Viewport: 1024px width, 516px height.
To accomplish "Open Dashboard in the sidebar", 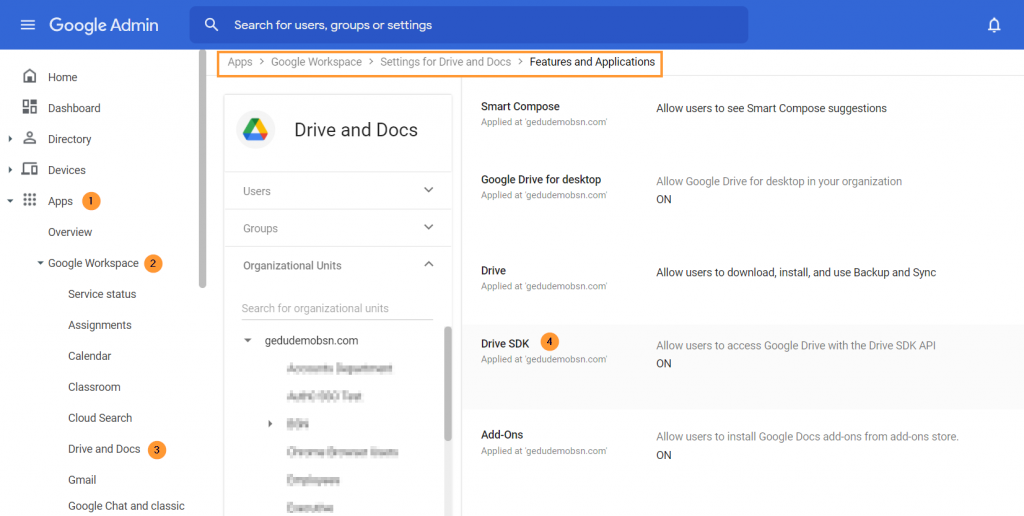I will coord(74,108).
